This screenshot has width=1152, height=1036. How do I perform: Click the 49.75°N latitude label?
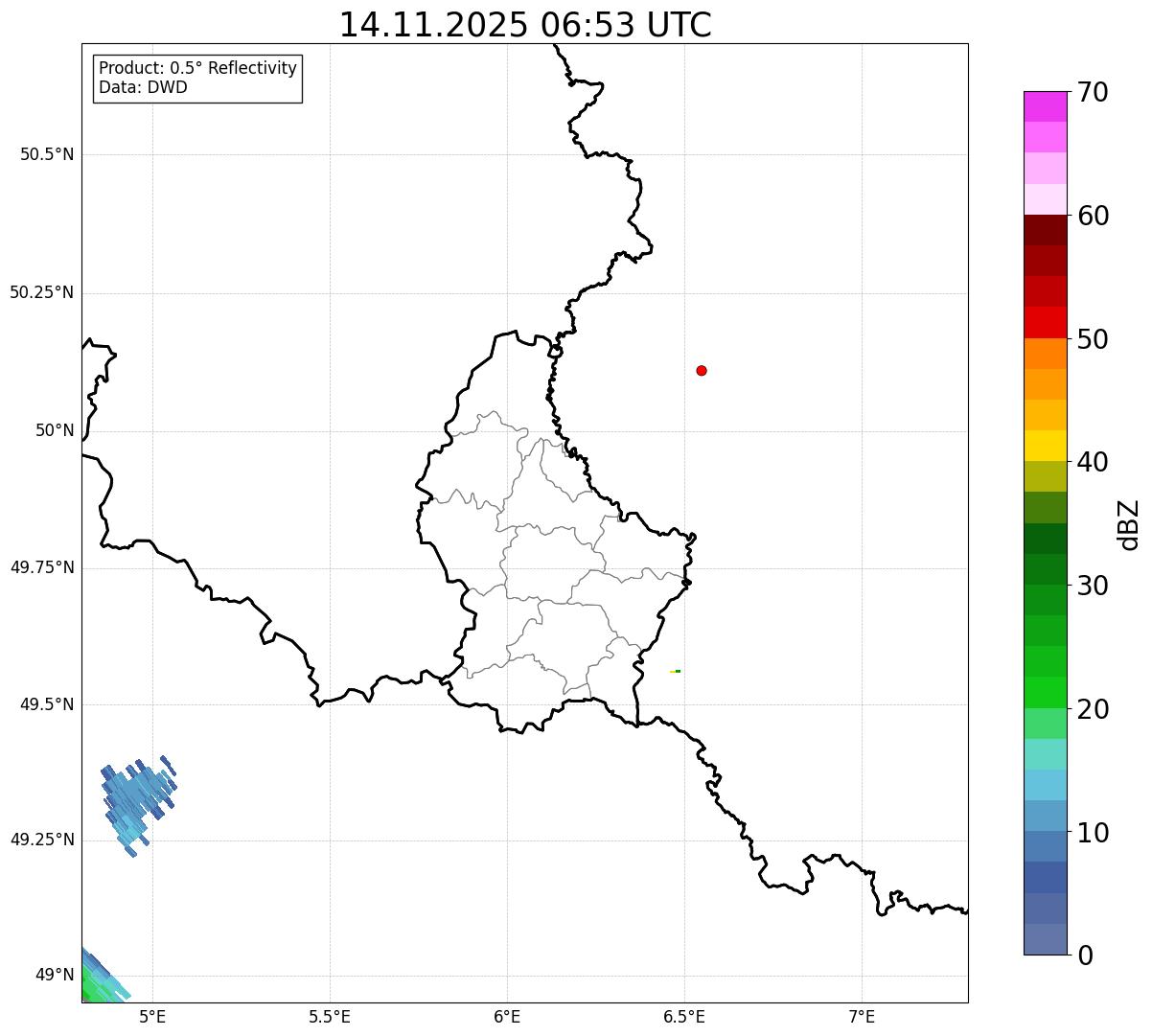coord(42,567)
